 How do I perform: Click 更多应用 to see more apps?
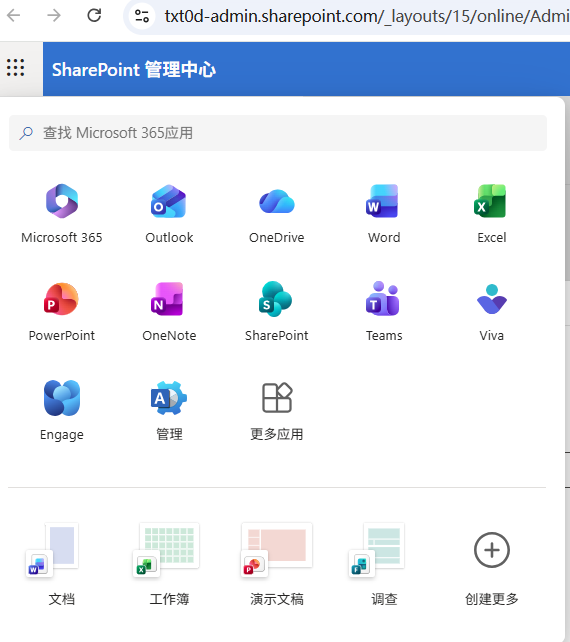(x=277, y=410)
